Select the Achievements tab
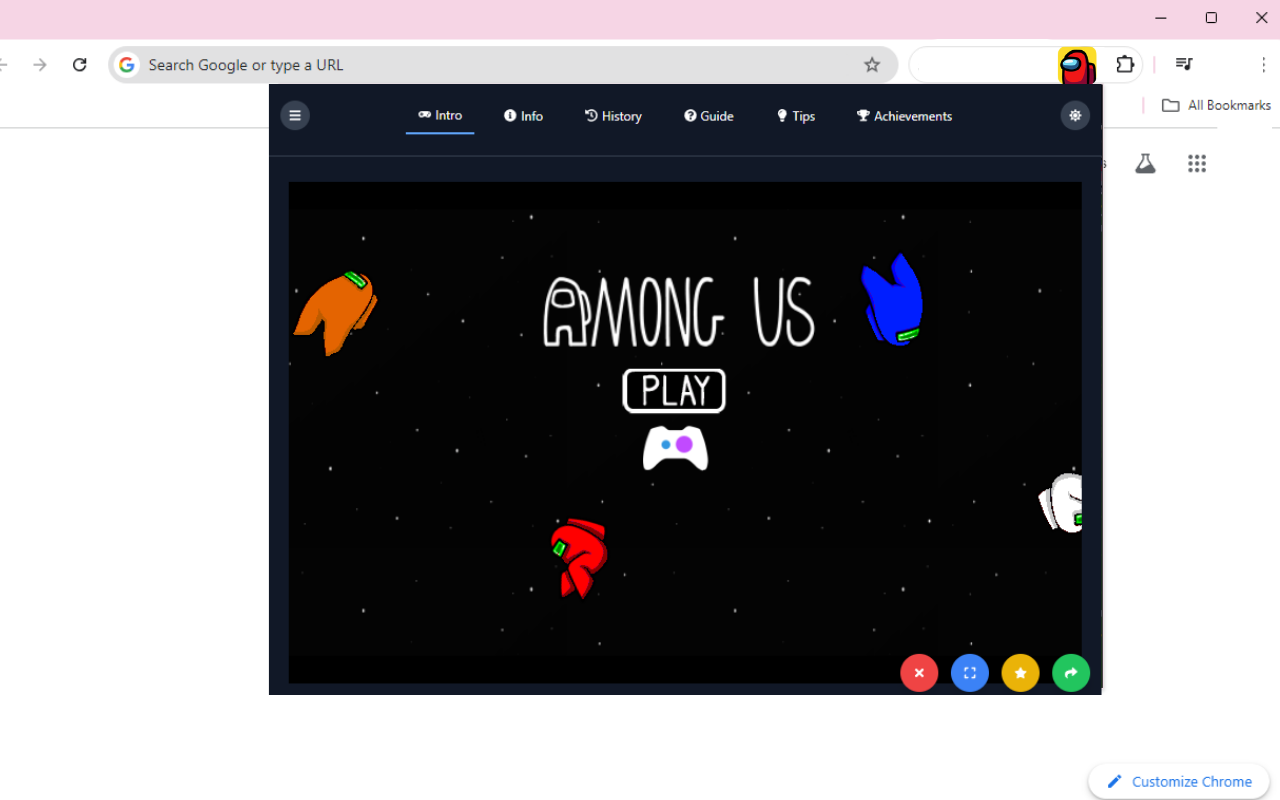 (x=904, y=116)
